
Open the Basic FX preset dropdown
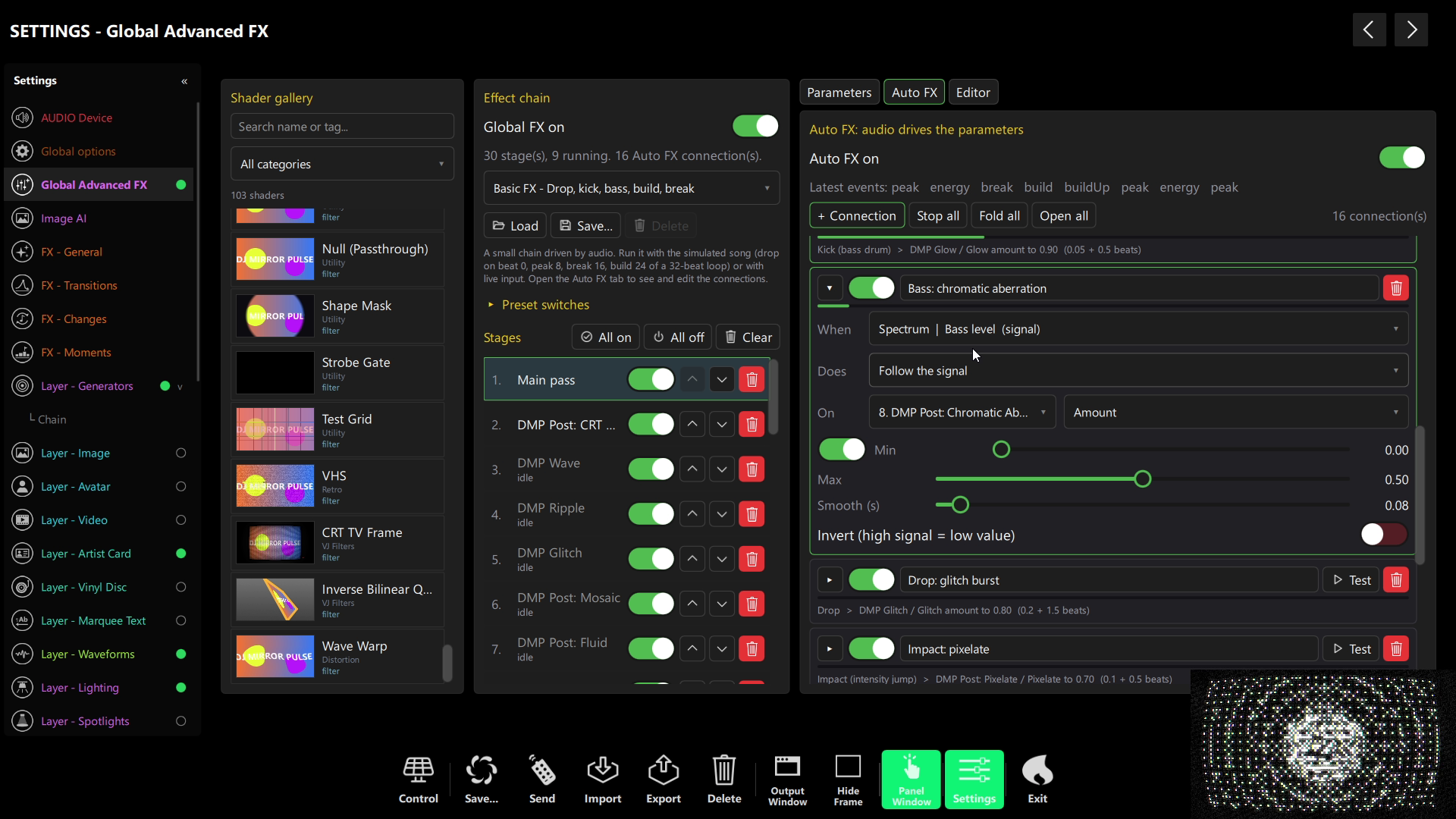point(631,188)
